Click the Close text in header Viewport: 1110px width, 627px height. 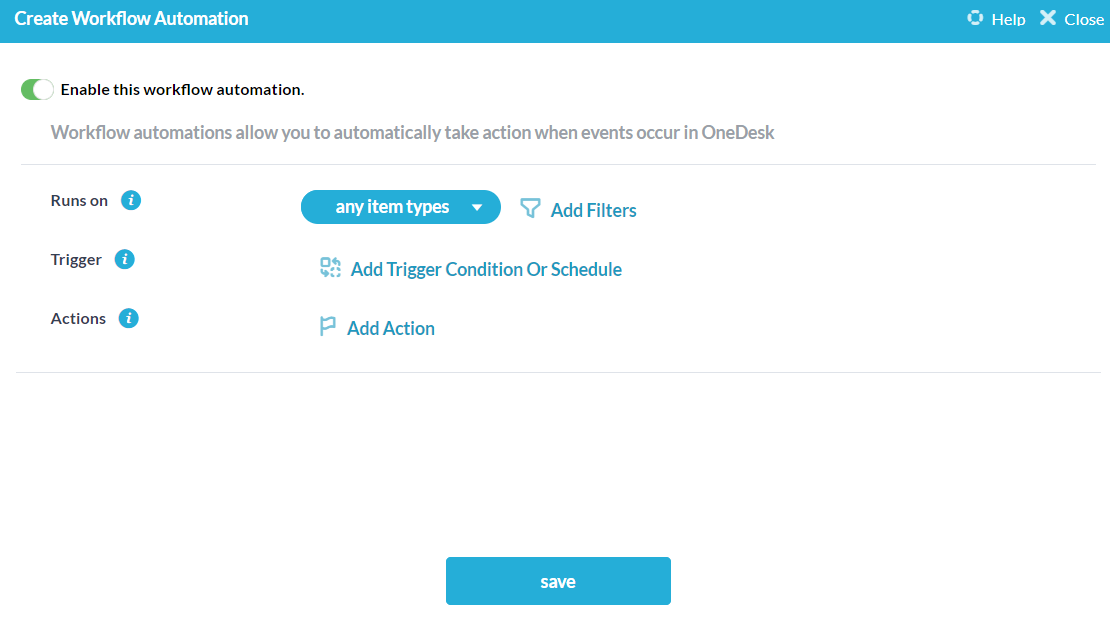[x=1084, y=19]
